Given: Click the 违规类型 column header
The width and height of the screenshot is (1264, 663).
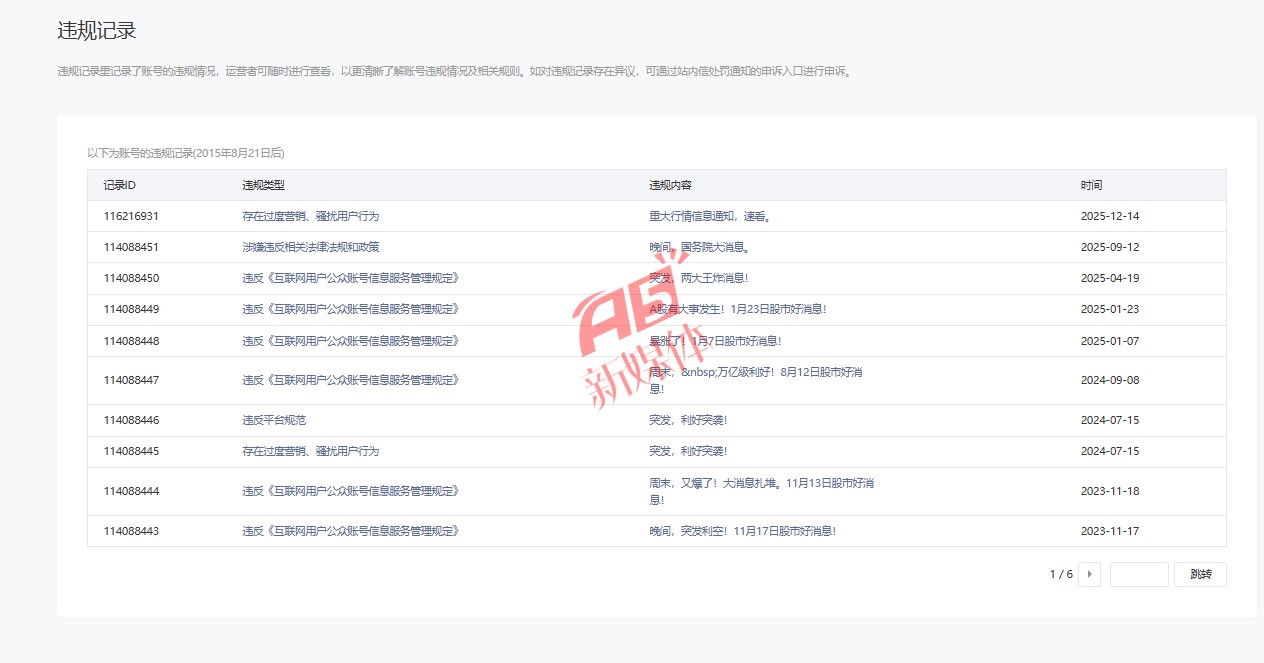Looking at the screenshot, I should [263, 185].
